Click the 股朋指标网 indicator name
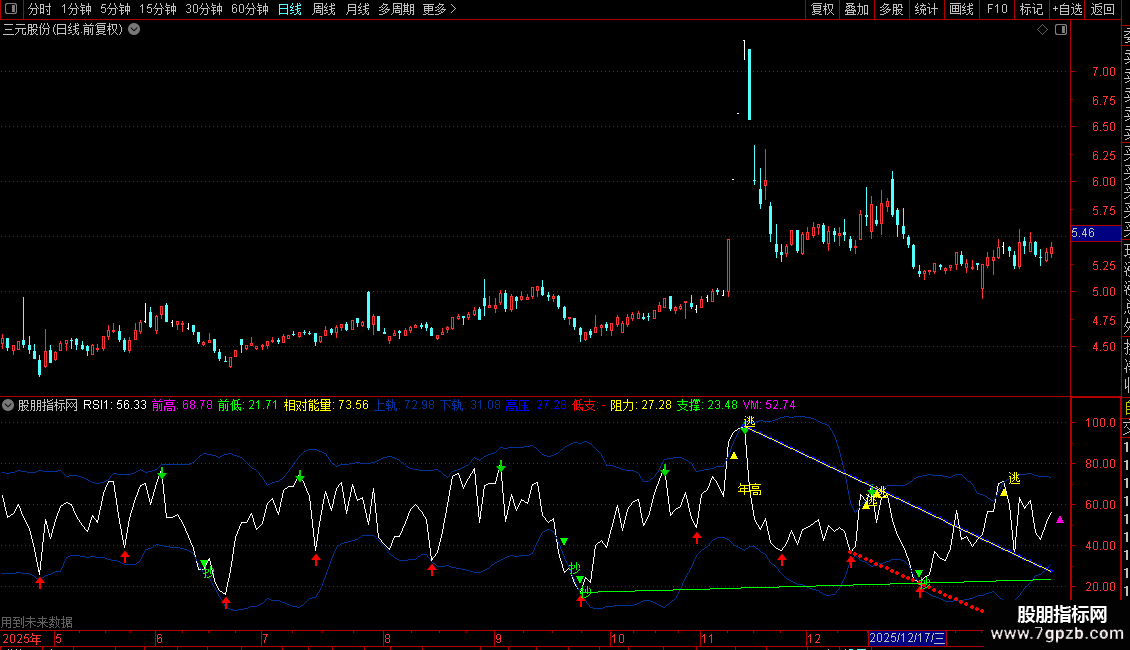 click(48, 405)
